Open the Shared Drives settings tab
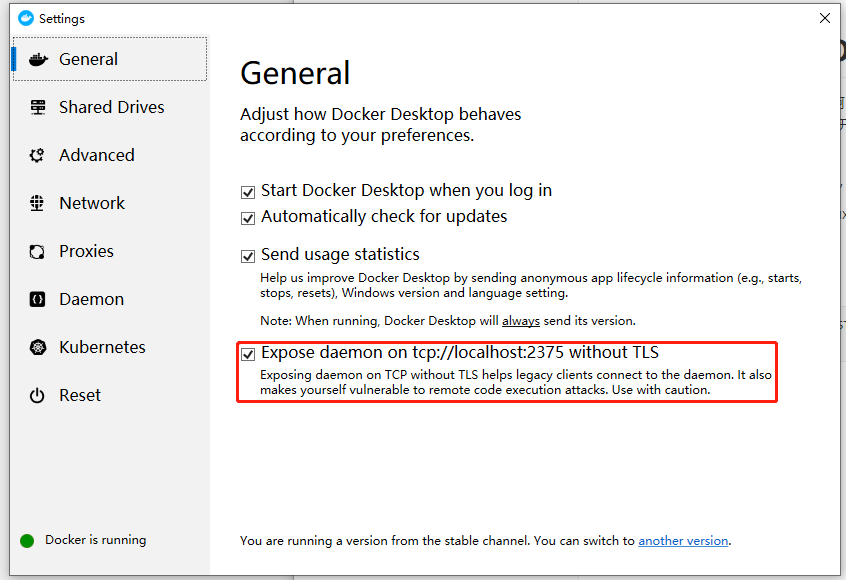This screenshot has height=580, width=846. click(111, 107)
